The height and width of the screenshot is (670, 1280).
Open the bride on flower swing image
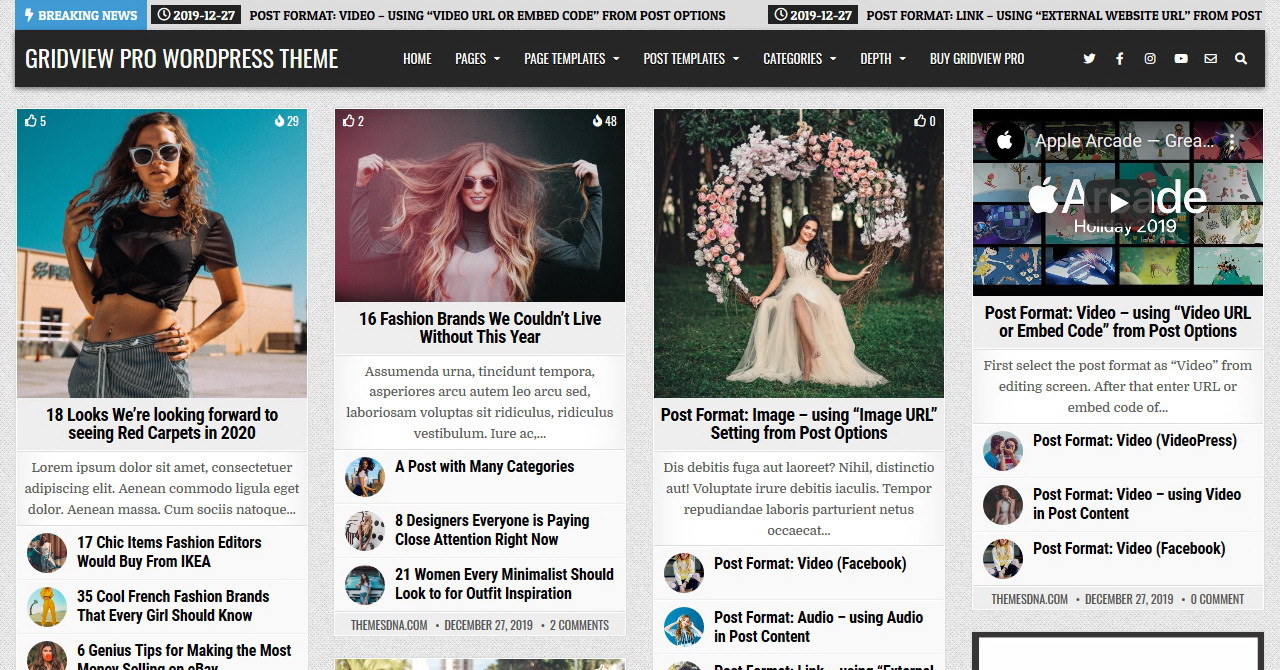click(799, 254)
